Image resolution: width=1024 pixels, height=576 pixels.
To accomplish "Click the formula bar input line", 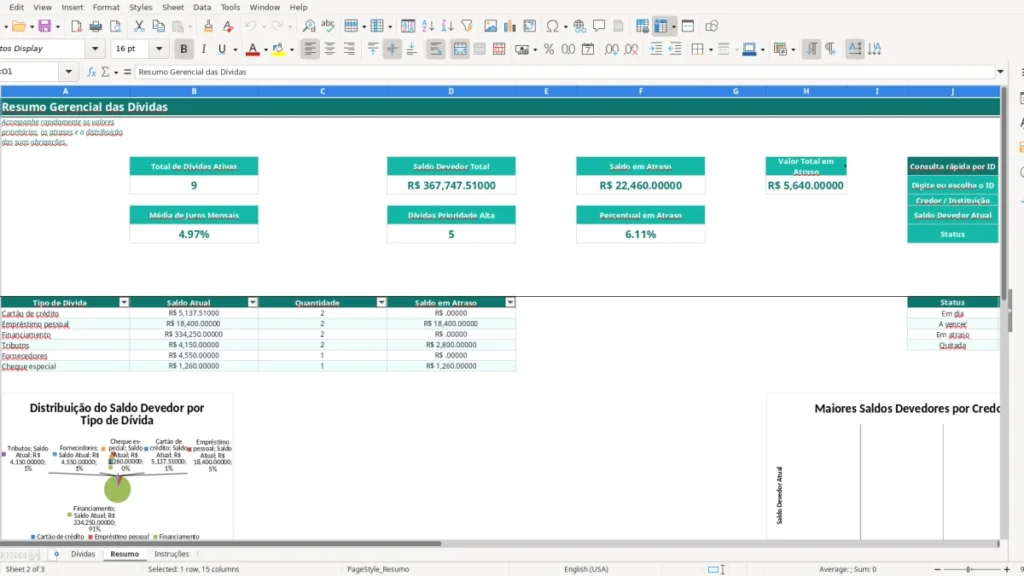I will click(565, 72).
